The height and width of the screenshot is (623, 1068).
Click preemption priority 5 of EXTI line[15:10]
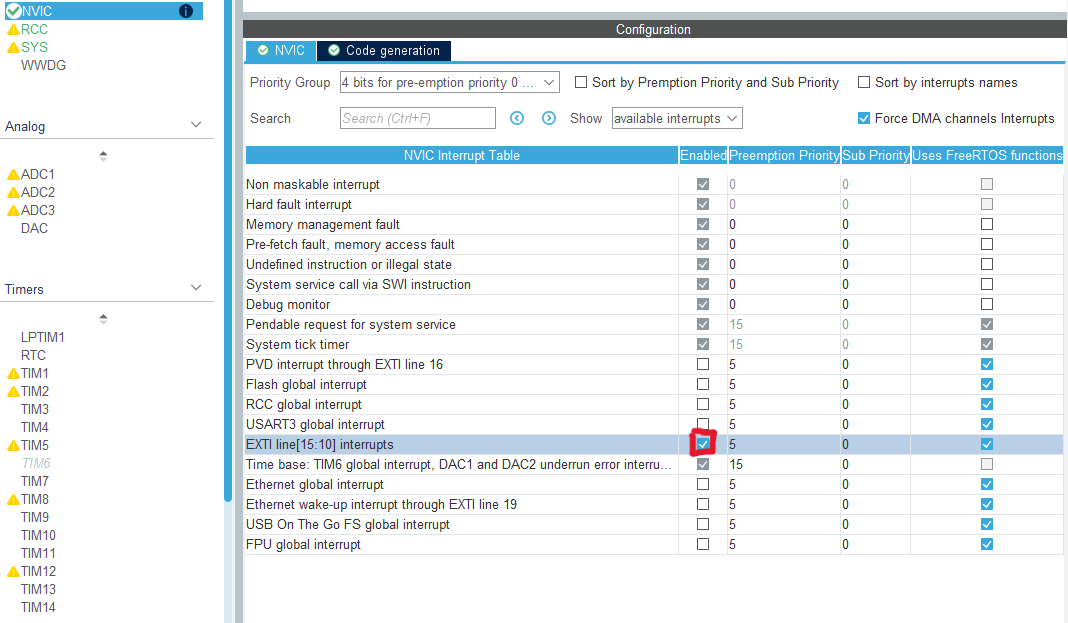point(733,445)
